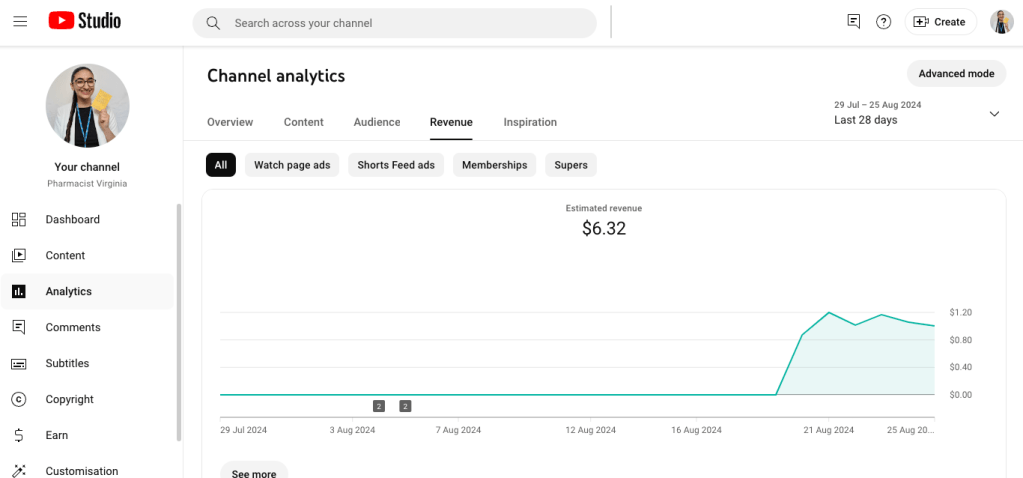Click the Customisation wand icon

click(x=19, y=471)
